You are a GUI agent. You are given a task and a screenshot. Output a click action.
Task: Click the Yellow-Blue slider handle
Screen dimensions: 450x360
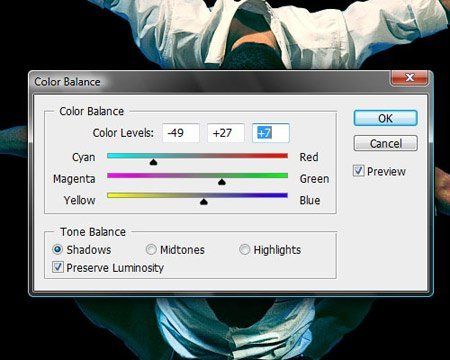204,201
